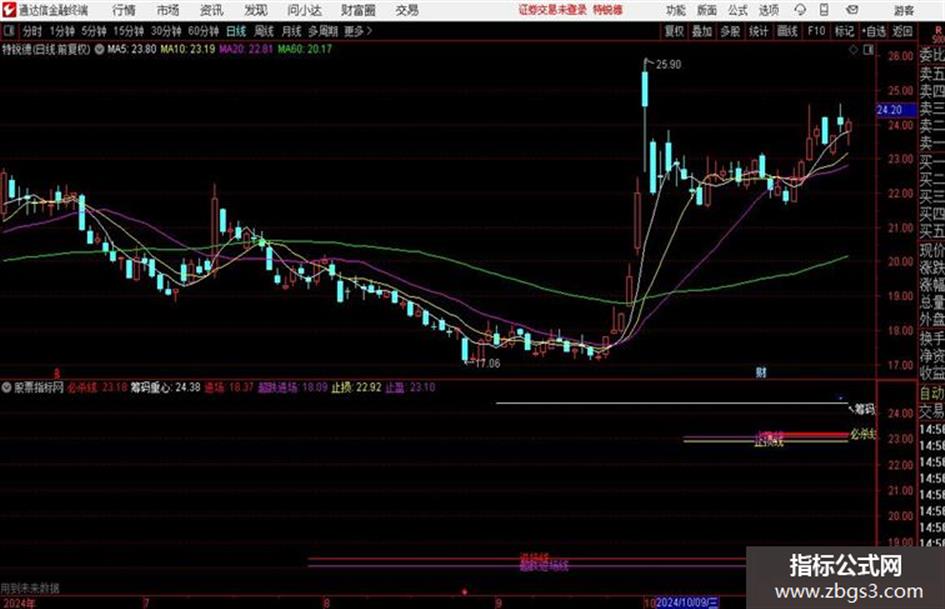The image size is (945, 609).
Task: Click the MA5: 23.80 indicator value
Action: 131,49
